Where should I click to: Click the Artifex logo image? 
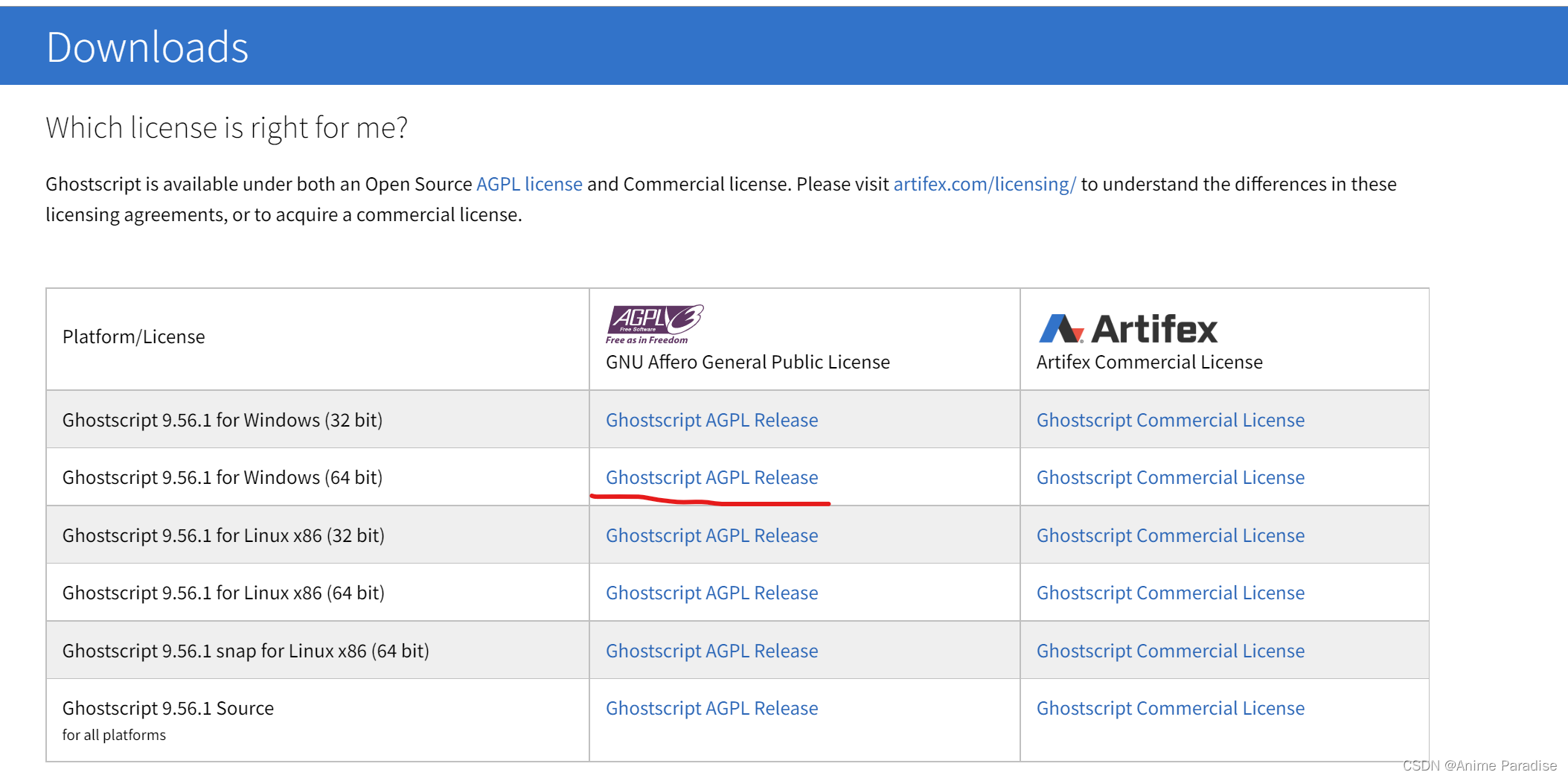tap(1127, 328)
